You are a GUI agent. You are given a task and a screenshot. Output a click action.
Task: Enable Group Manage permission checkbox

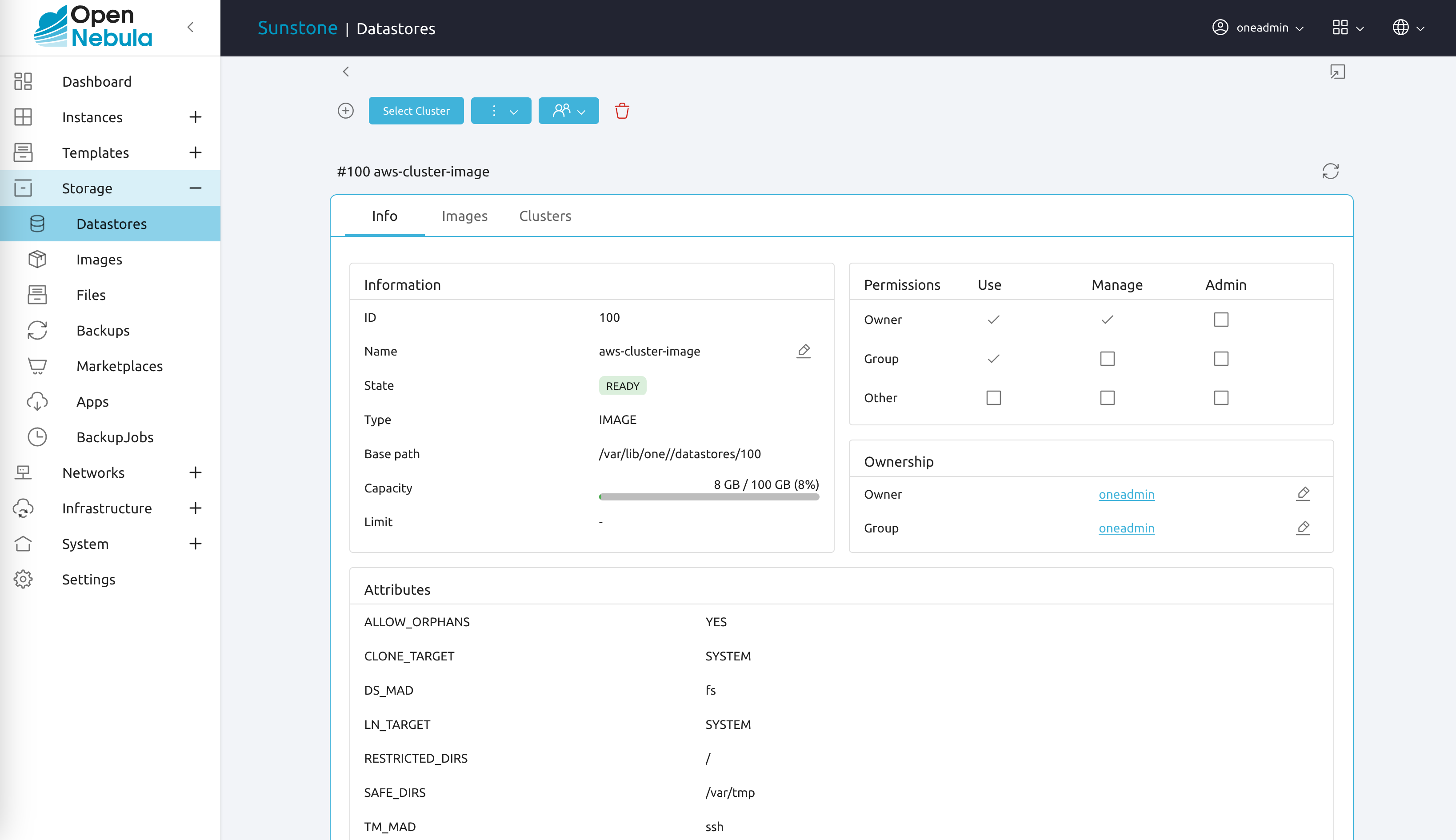click(1107, 358)
